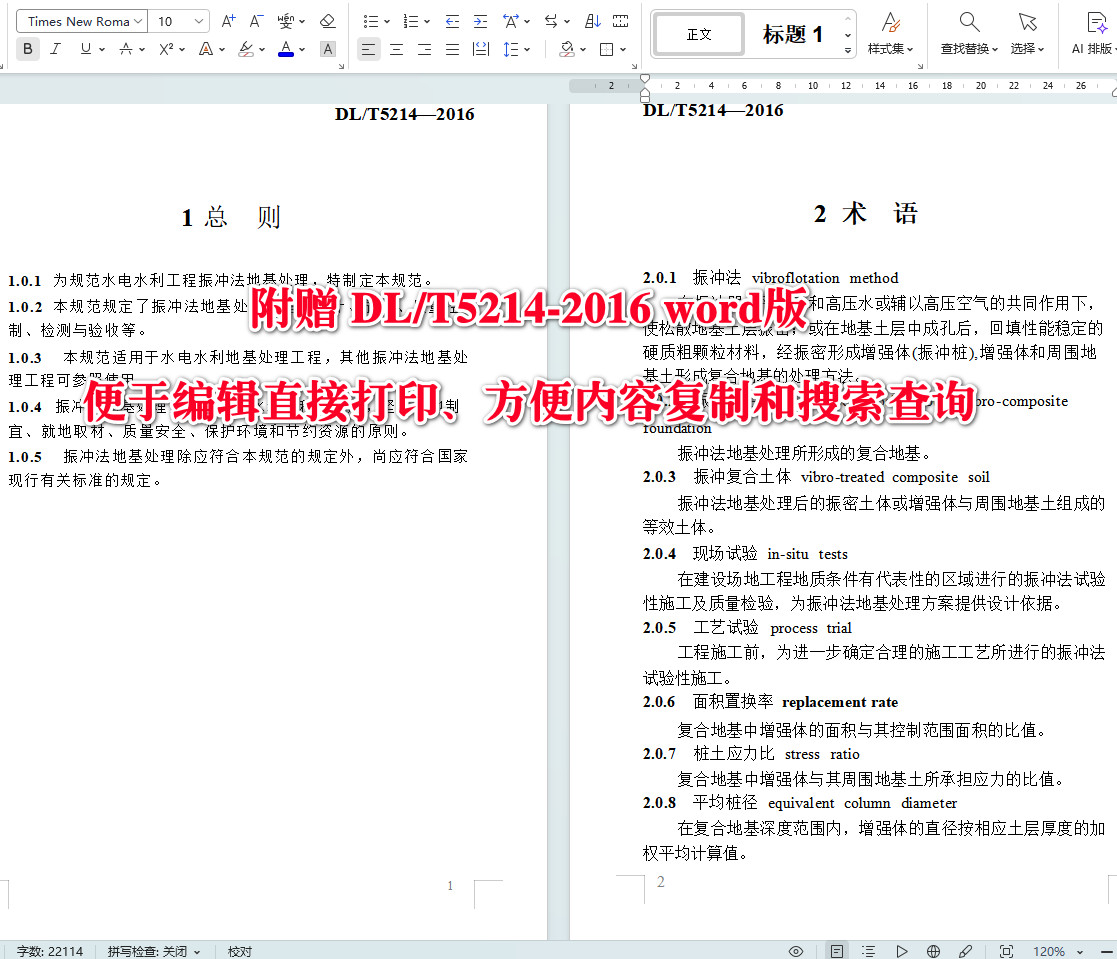The height and width of the screenshot is (959, 1117).
Task: Open the font size dropdown
Action: [x=178, y=20]
